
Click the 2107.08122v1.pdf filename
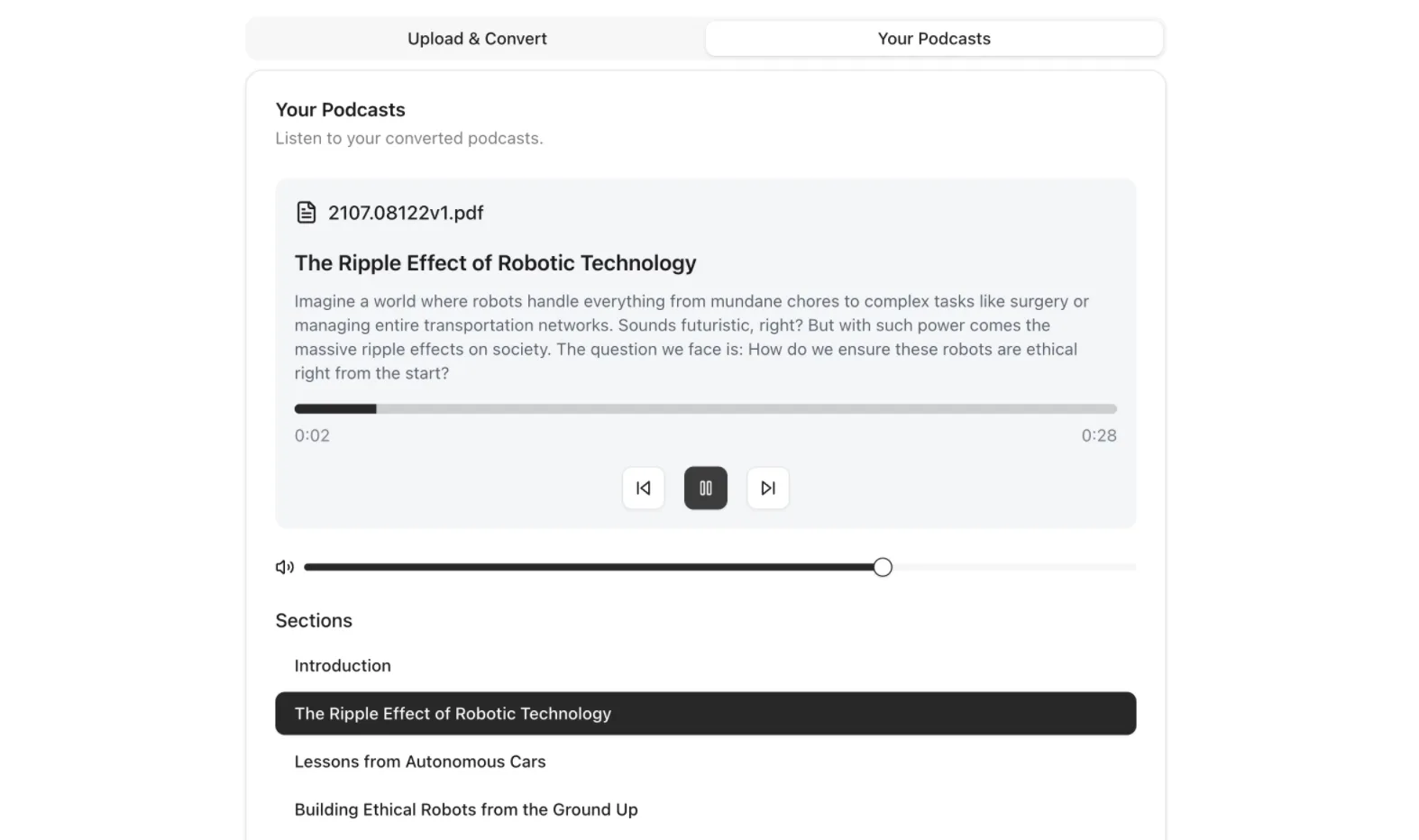406,213
